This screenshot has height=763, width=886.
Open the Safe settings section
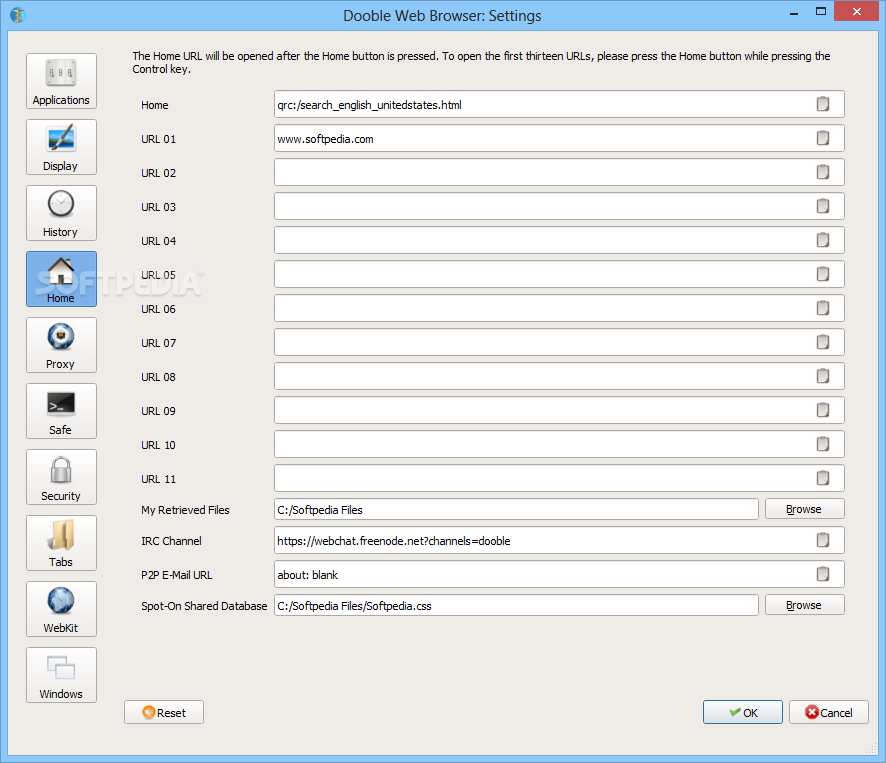pyautogui.click(x=61, y=411)
